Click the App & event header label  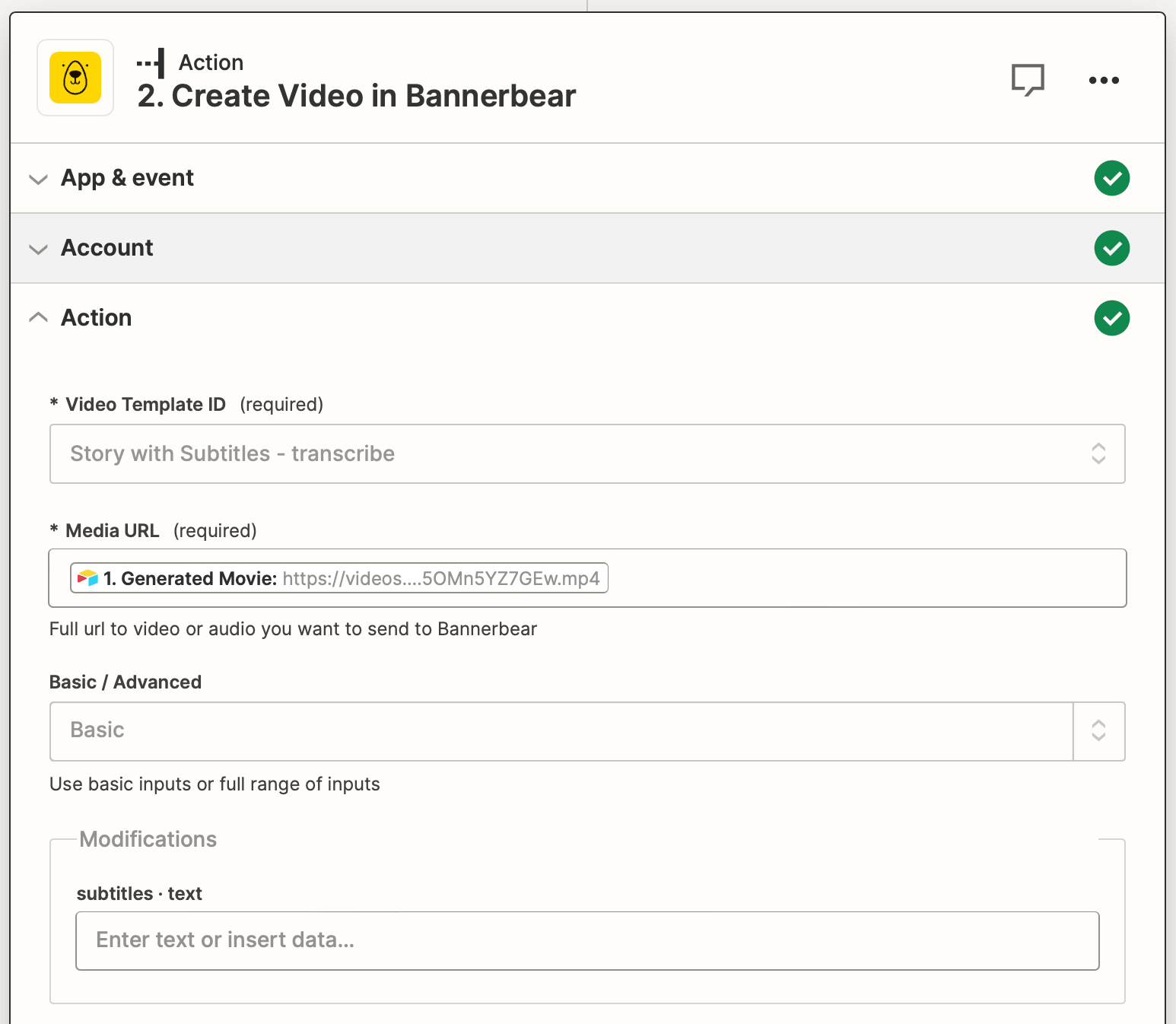click(x=127, y=178)
